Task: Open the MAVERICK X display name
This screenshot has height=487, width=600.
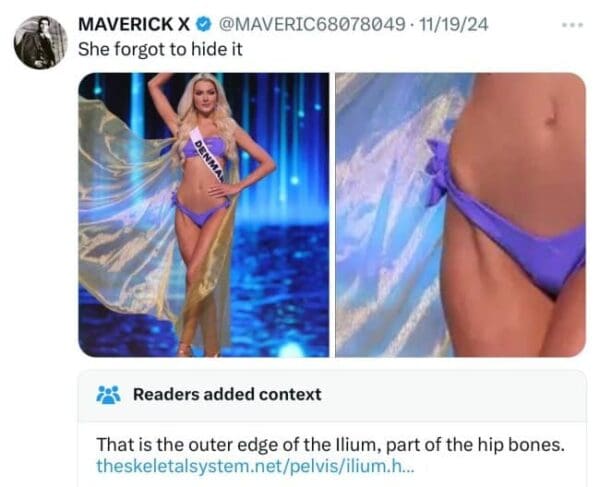Action: click(x=134, y=24)
